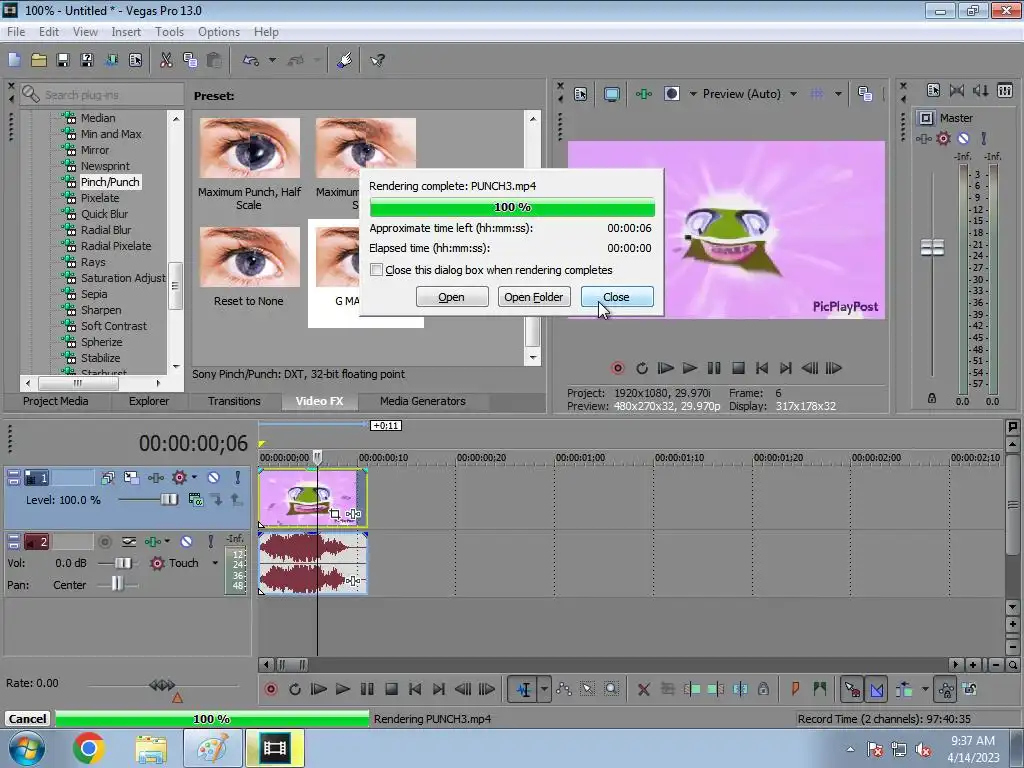Viewport: 1024px width, 768px height.
Task: Mute video track 1
Action: pos(213,478)
